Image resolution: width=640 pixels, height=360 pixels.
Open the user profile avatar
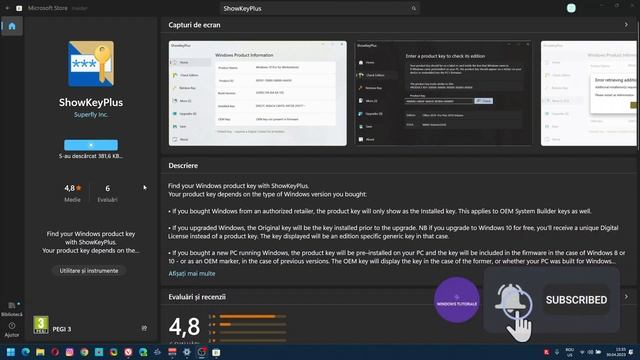coord(571,8)
